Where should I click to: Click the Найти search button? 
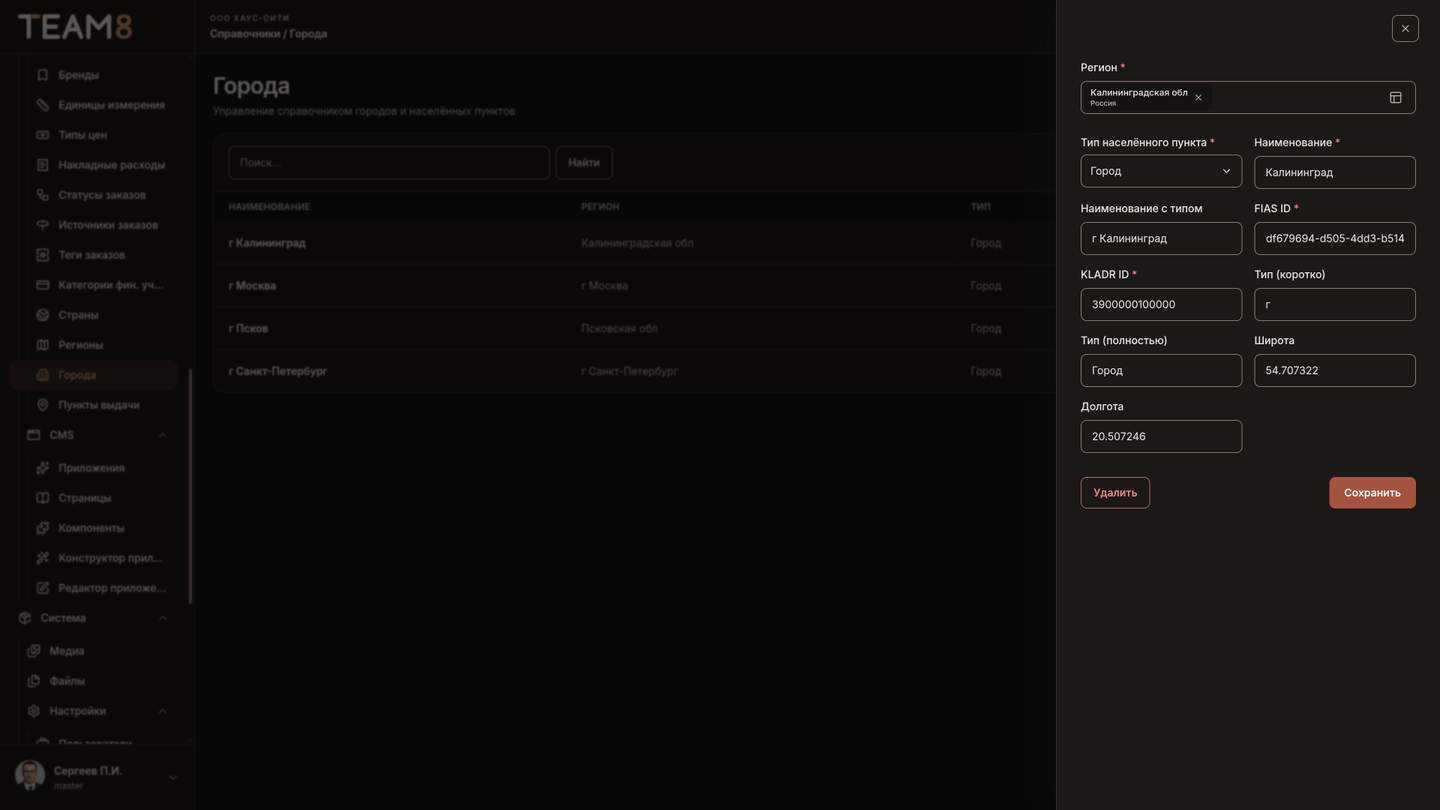584,163
